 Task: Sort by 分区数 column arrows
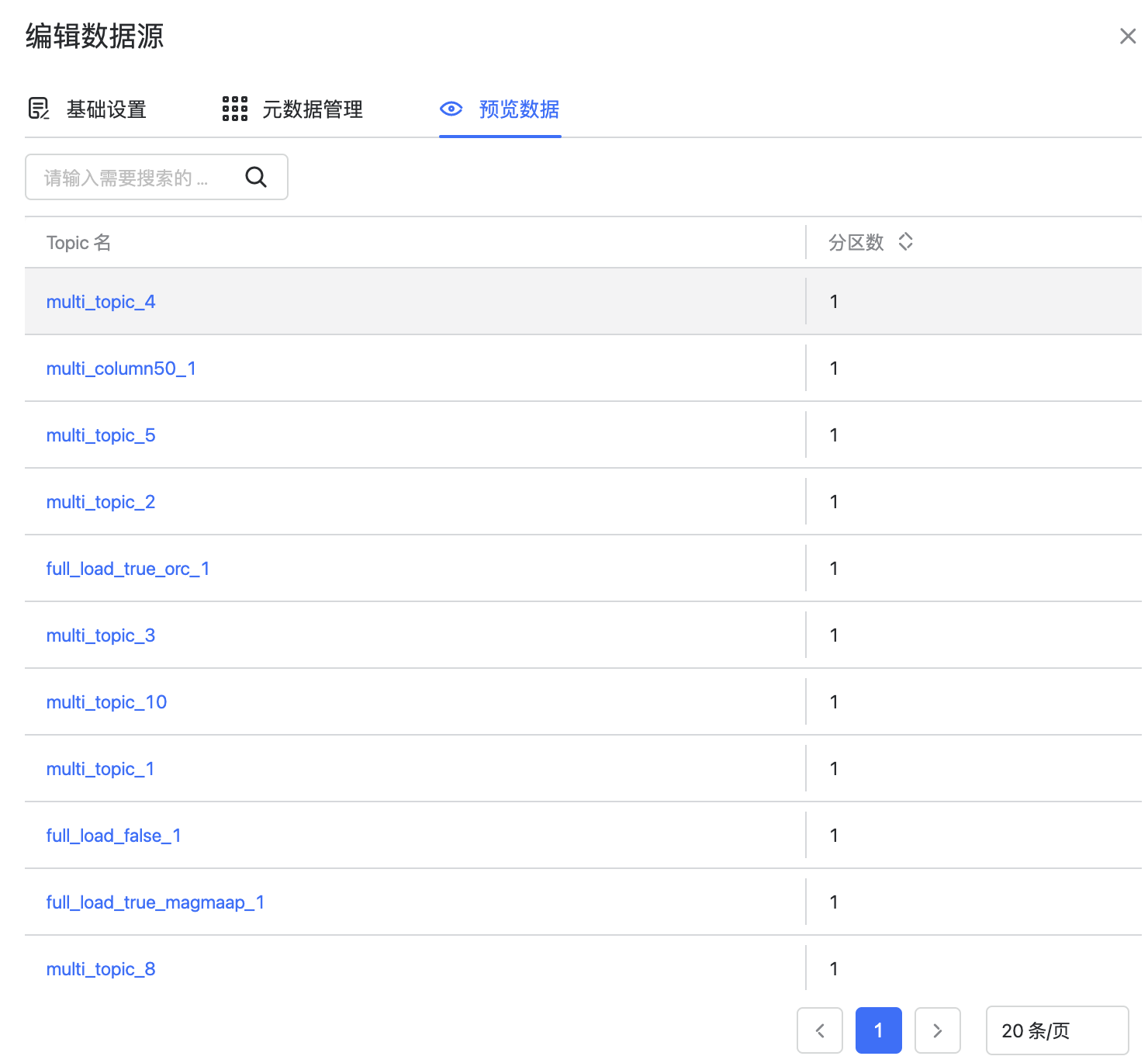pos(905,242)
